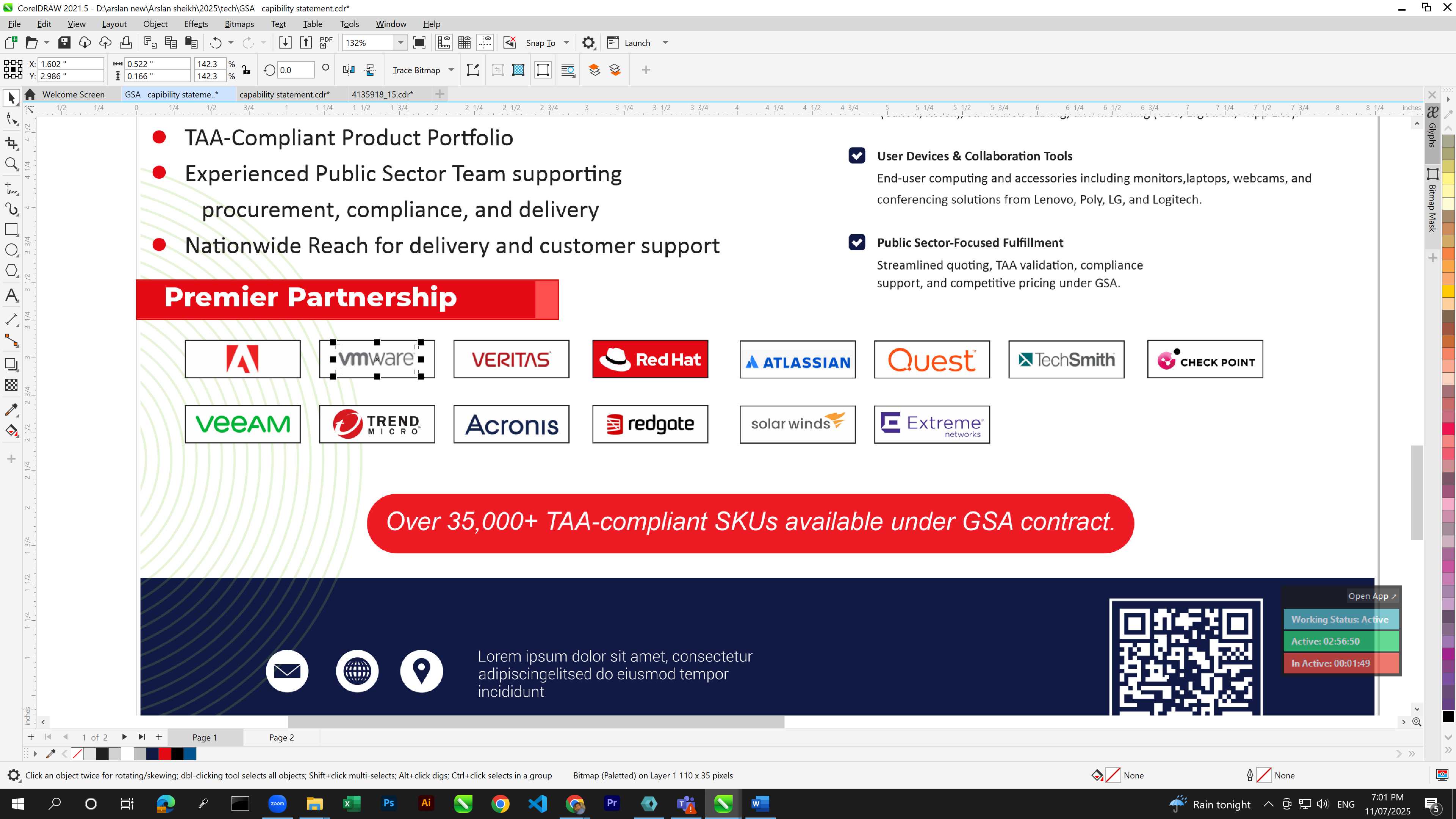Select the Rectangle tool

click(11, 229)
